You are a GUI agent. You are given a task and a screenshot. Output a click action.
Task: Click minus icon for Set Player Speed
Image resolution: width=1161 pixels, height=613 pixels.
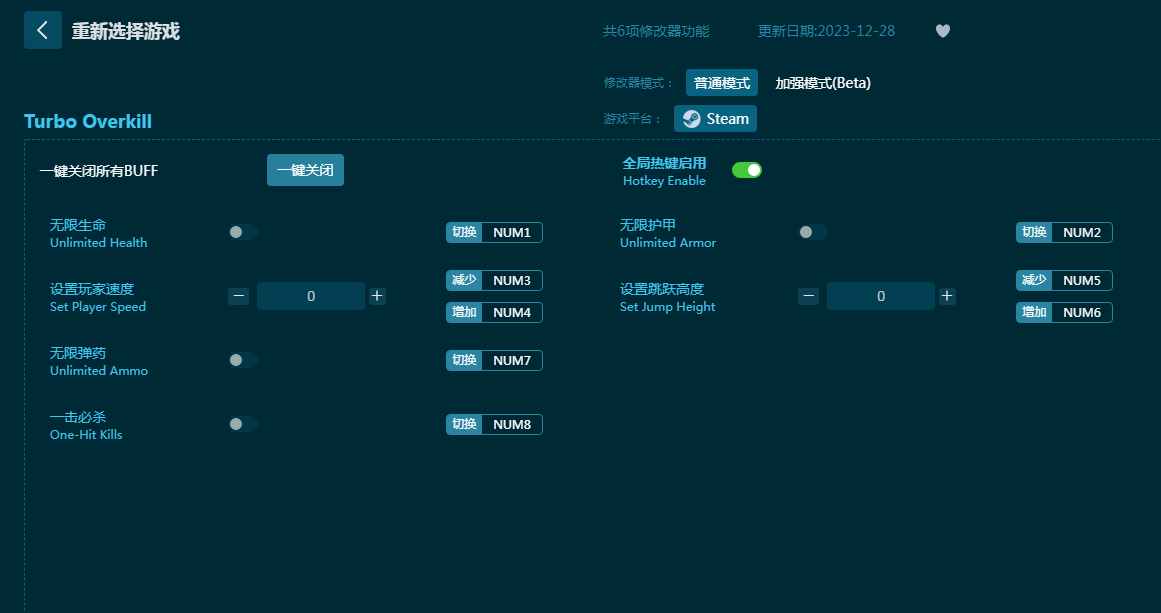click(239, 296)
